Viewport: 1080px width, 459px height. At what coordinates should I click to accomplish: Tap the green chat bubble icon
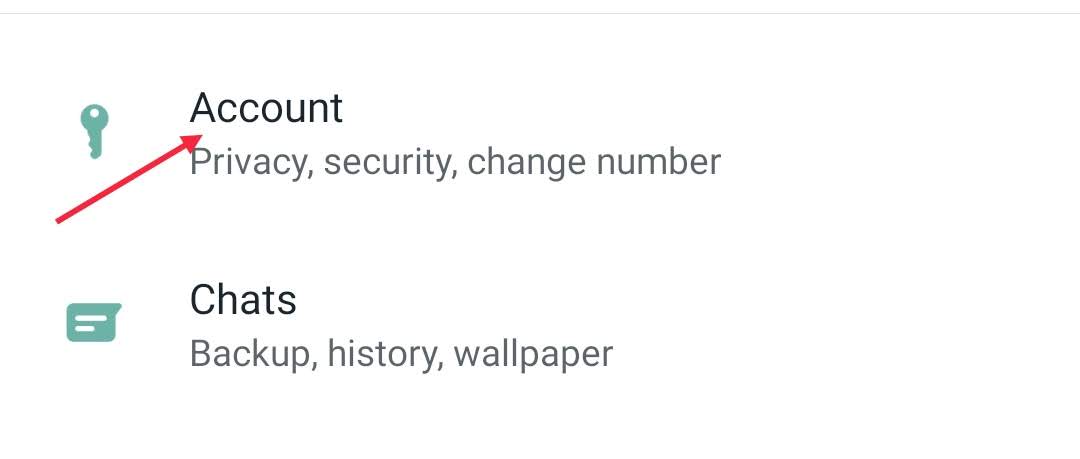point(94,322)
